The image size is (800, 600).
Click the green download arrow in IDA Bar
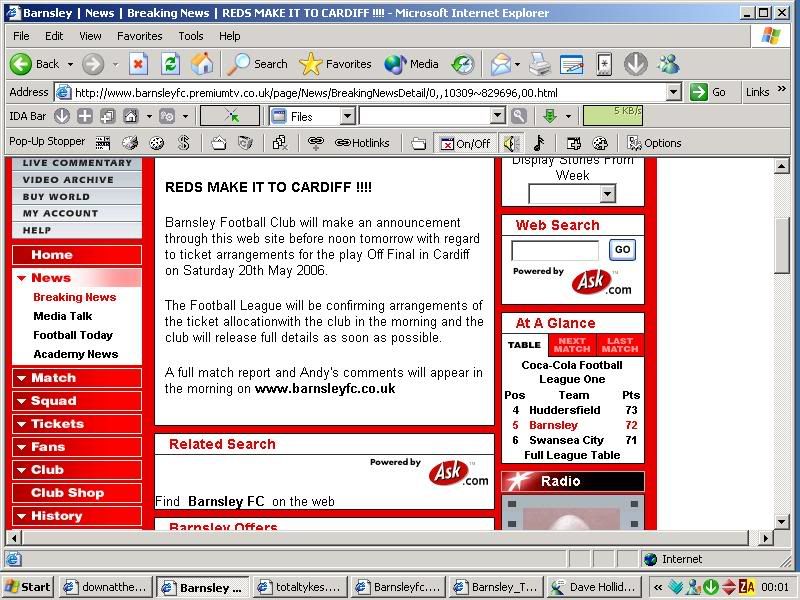(549, 116)
